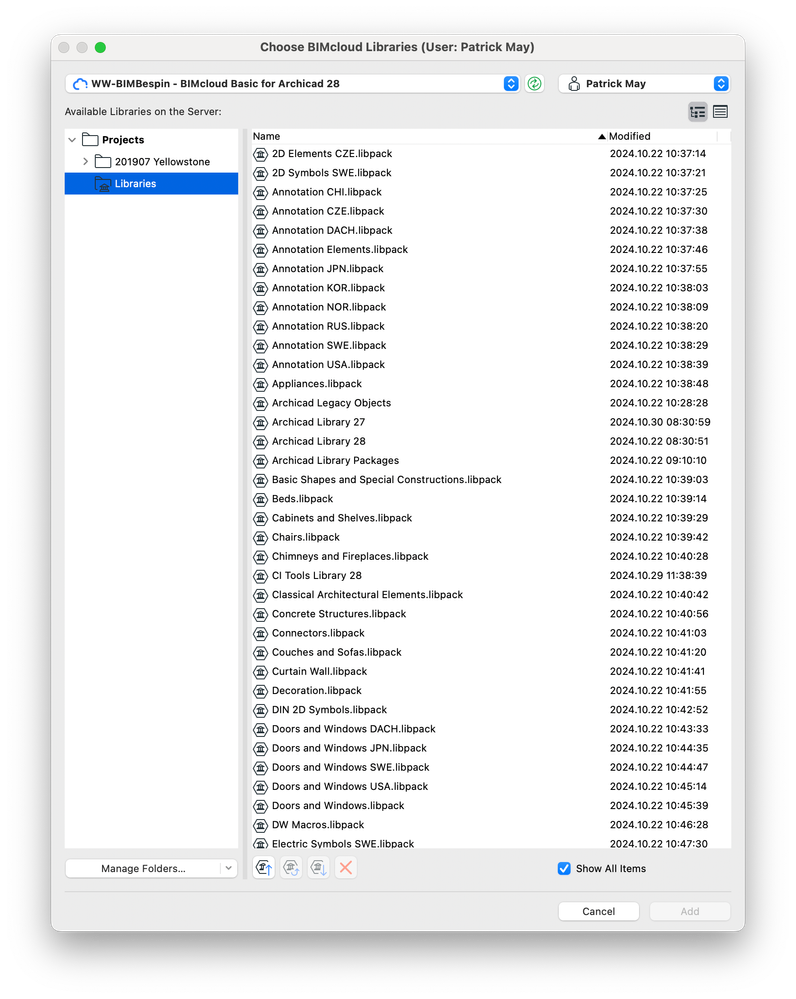Screen dimensions: 796x999
Task: Select Basic Shapes and Special Constructions.libpack
Action: tap(491, 480)
